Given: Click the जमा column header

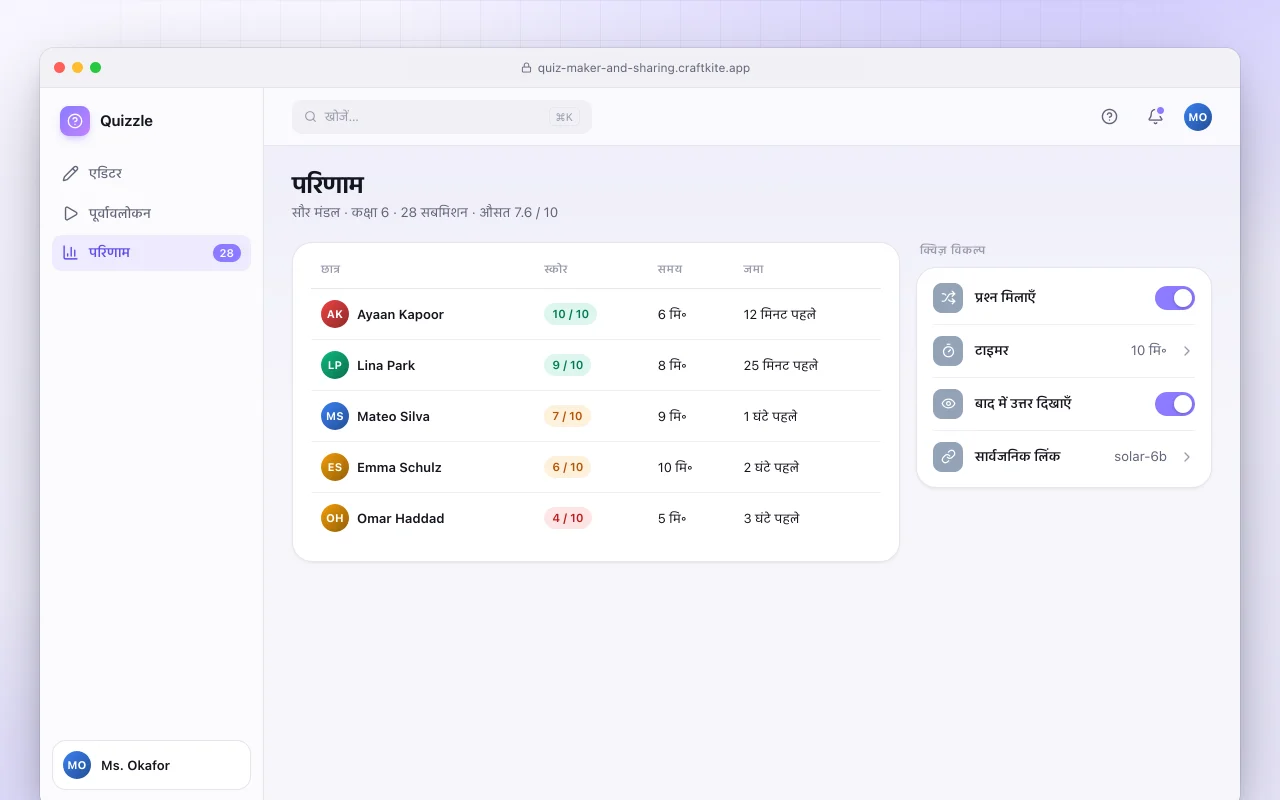Looking at the screenshot, I should point(754,269).
